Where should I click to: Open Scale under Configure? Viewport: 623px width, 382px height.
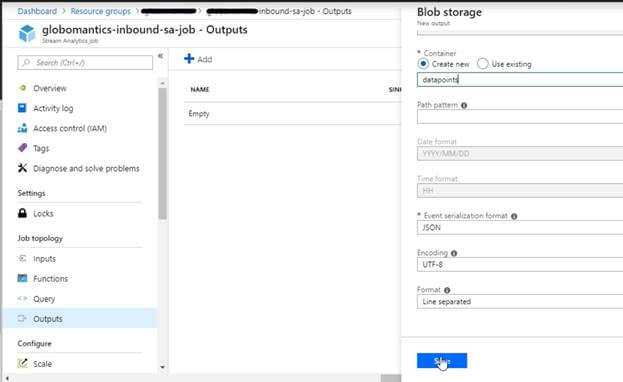pyautogui.click(x=43, y=364)
